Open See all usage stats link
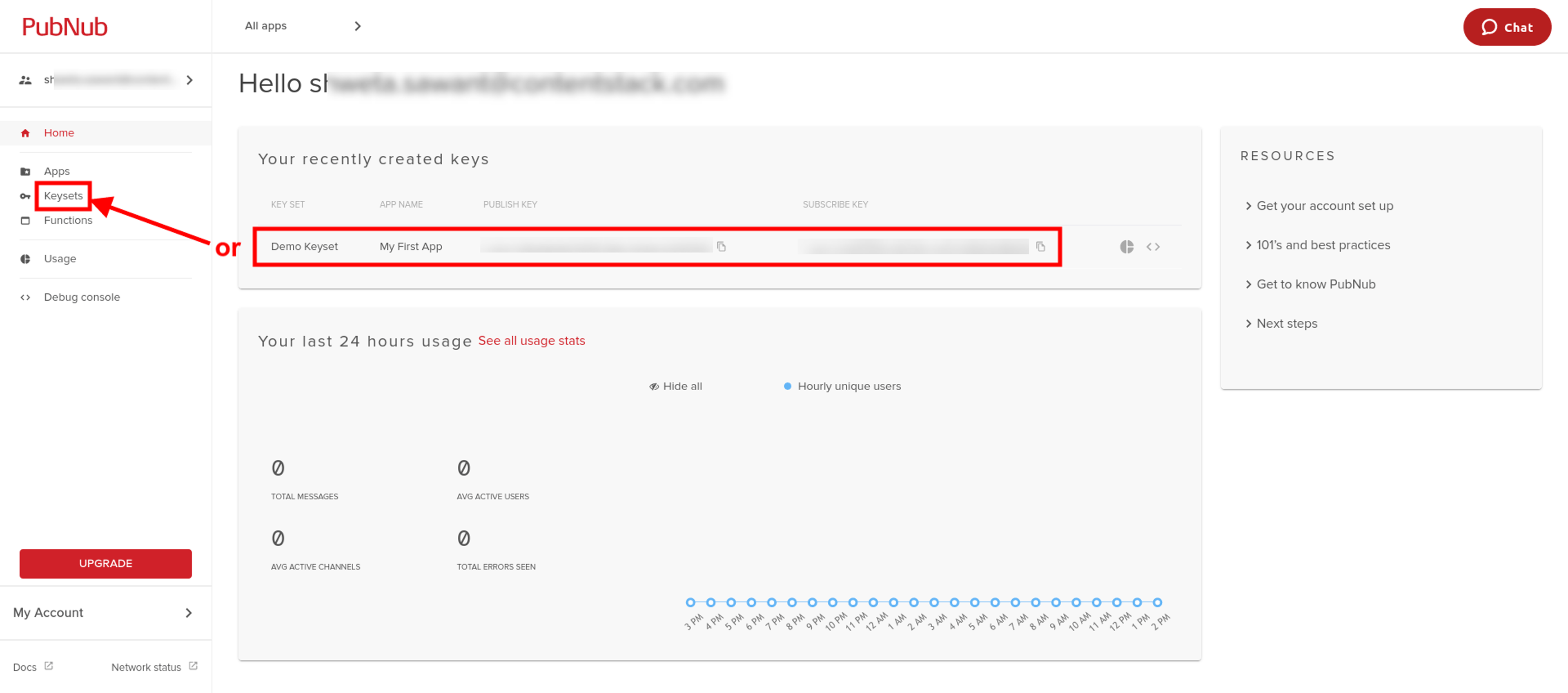 point(531,340)
